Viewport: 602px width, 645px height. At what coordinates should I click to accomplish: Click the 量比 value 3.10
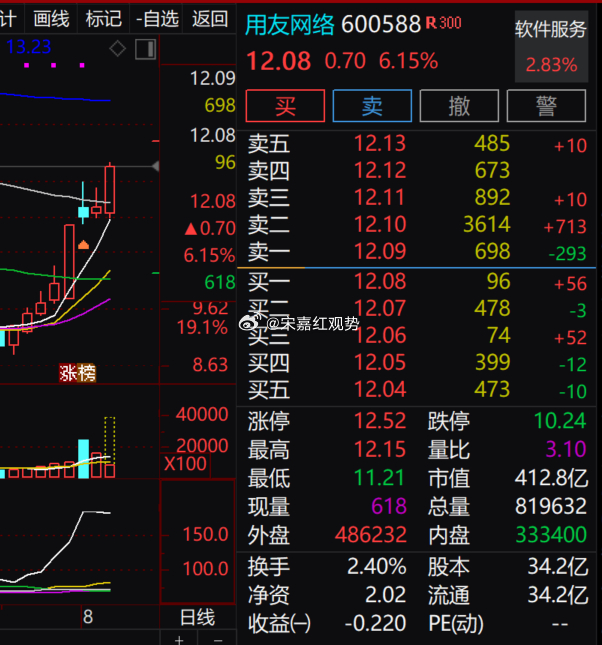click(566, 449)
